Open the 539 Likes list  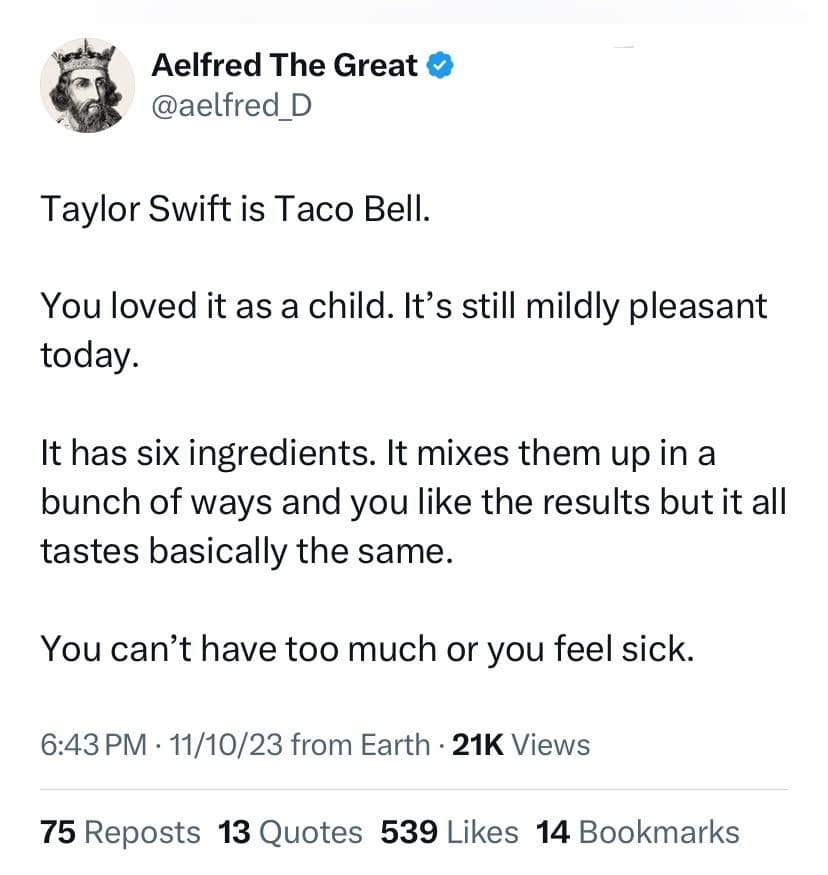[x=449, y=832]
